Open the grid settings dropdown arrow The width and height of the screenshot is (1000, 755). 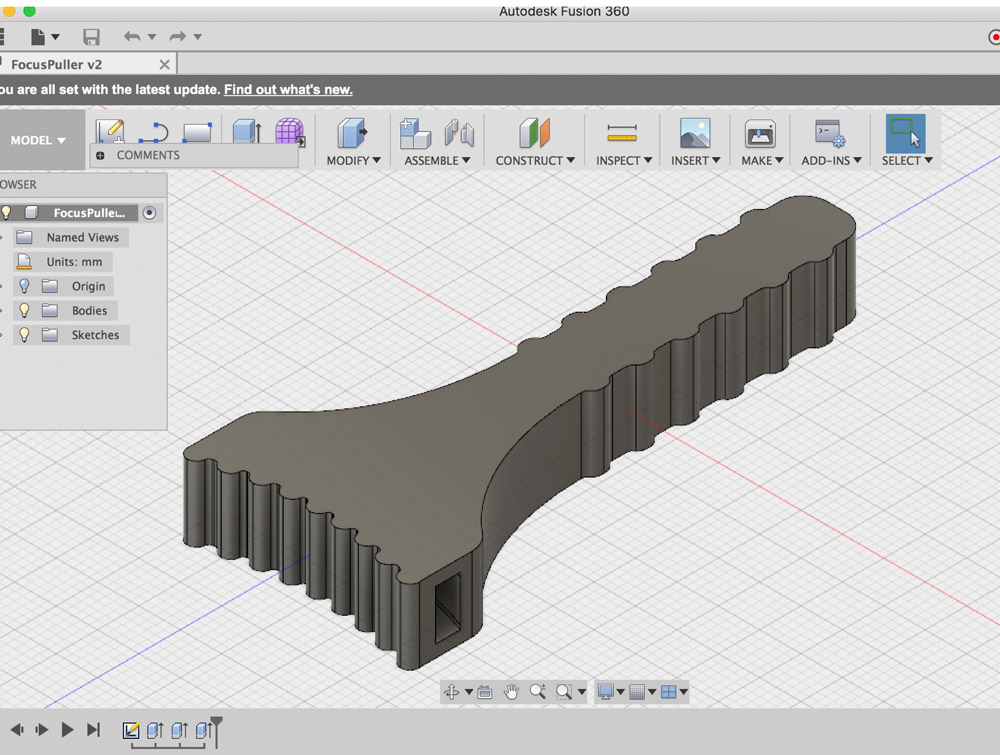point(652,692)
